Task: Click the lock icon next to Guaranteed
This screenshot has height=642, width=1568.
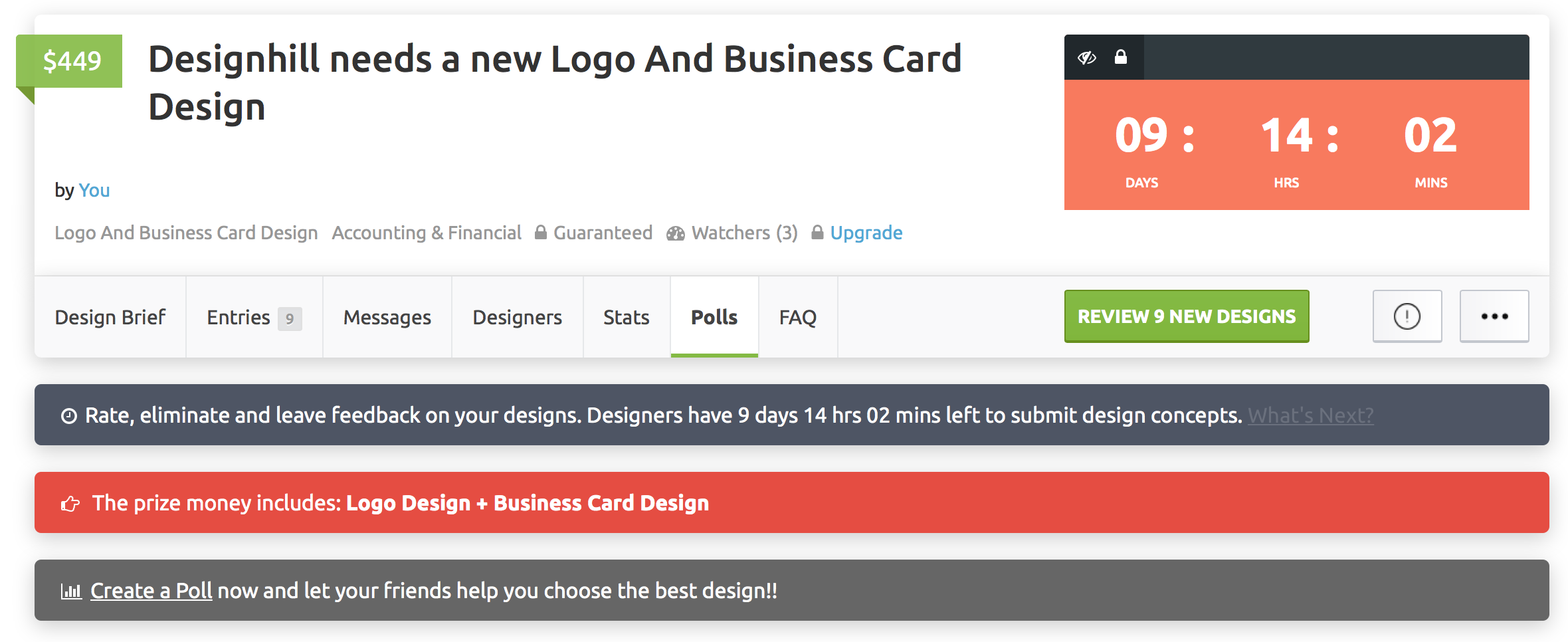Action: pos(541,233)
